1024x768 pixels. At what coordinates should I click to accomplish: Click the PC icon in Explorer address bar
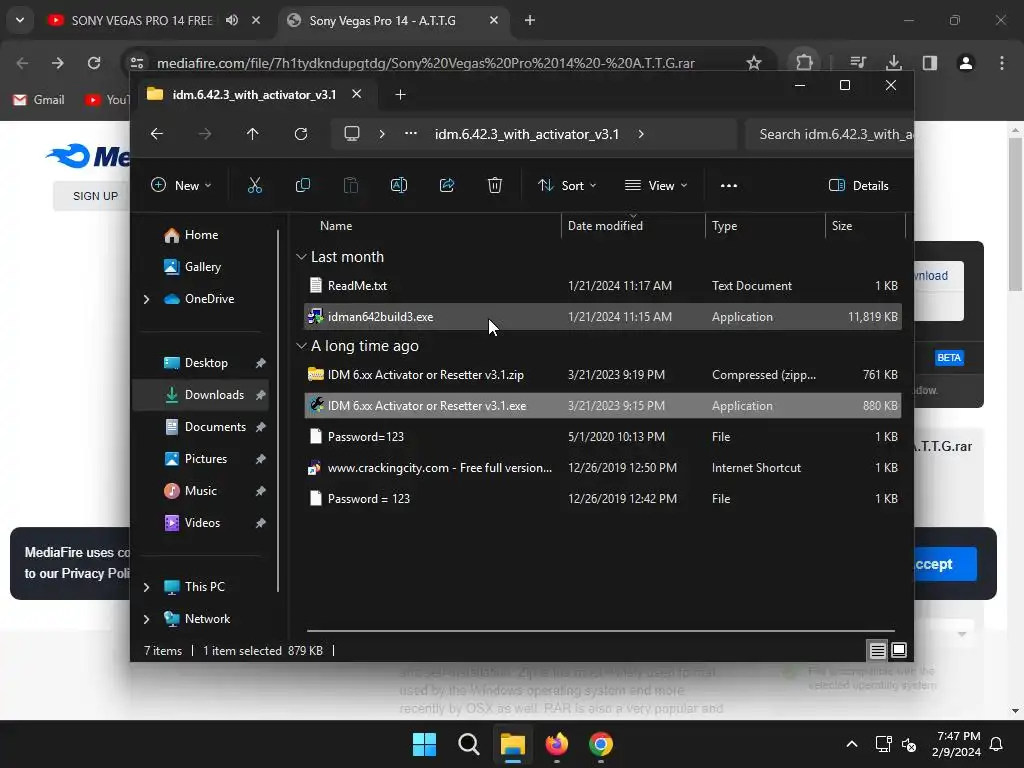pyautogui.click(x=352, y=134)
